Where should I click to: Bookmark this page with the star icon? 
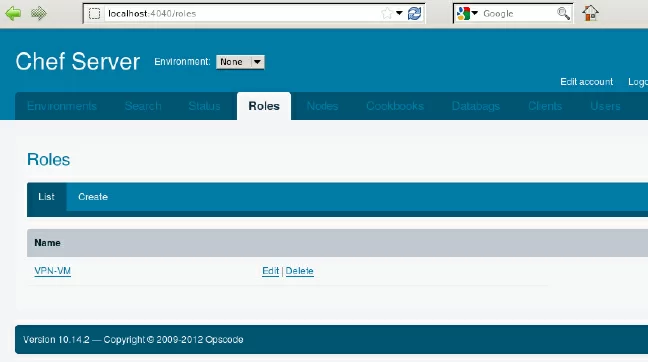point(387,13)
